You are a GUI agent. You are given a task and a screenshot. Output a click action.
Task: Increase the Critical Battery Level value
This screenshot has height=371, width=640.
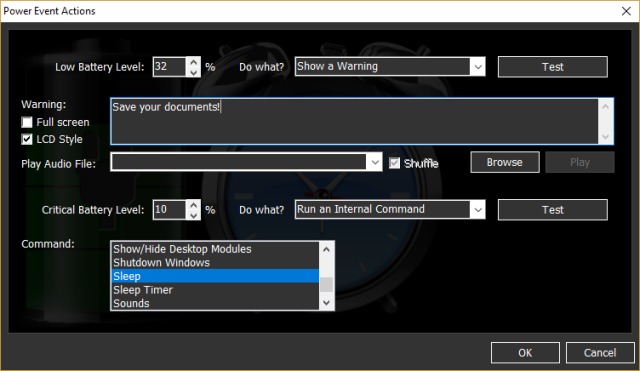pos(193,205)
